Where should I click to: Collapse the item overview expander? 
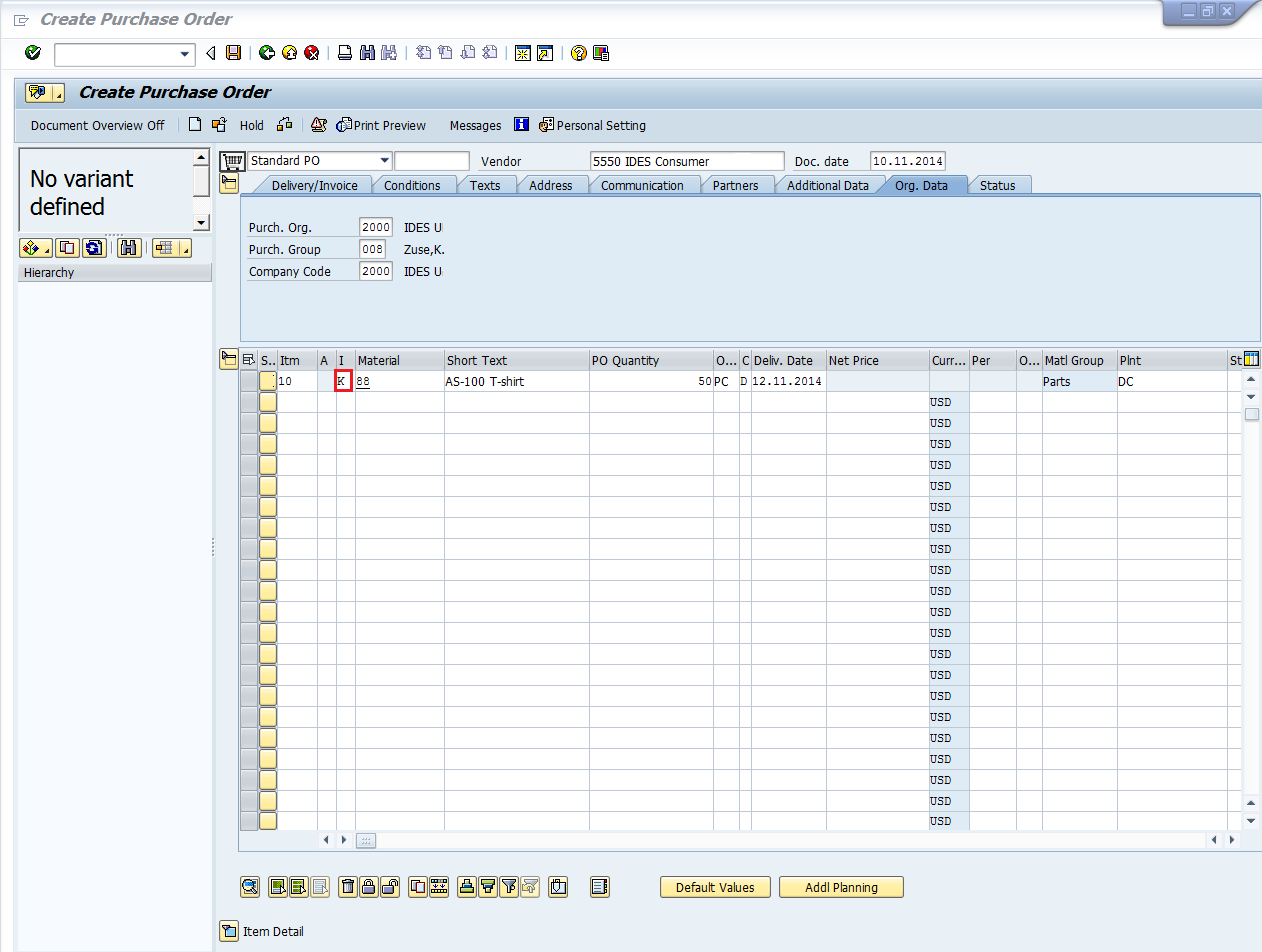[x=229, y=359]
